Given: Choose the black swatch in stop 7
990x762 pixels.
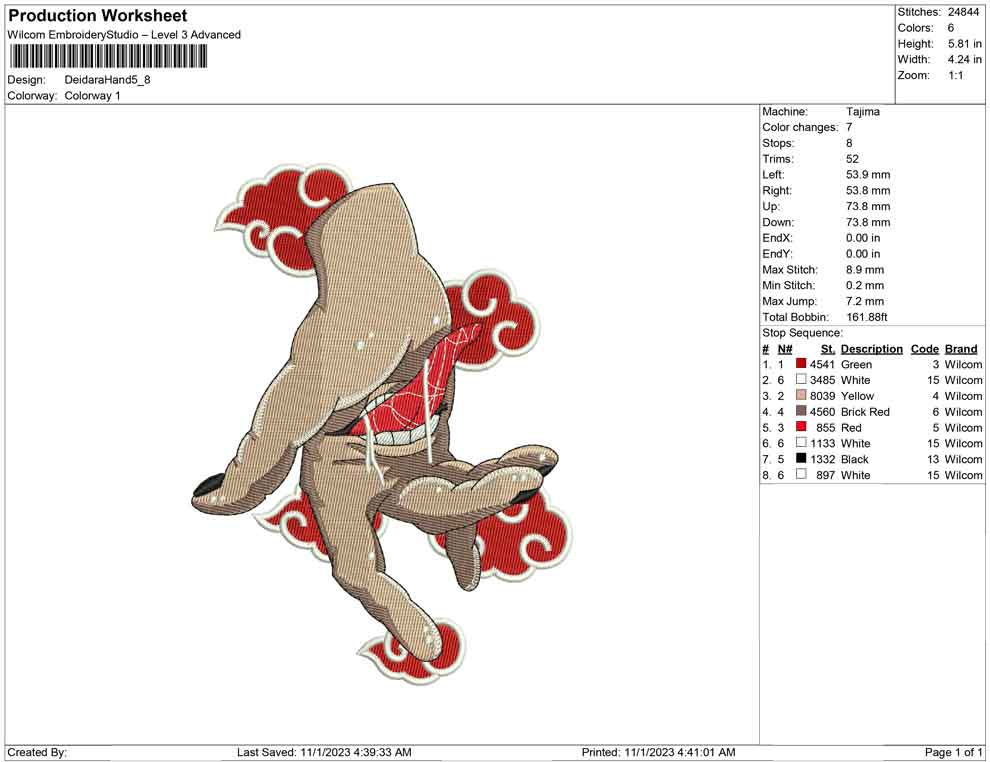Looking at the screenshot, I should [x=801, y=458].
